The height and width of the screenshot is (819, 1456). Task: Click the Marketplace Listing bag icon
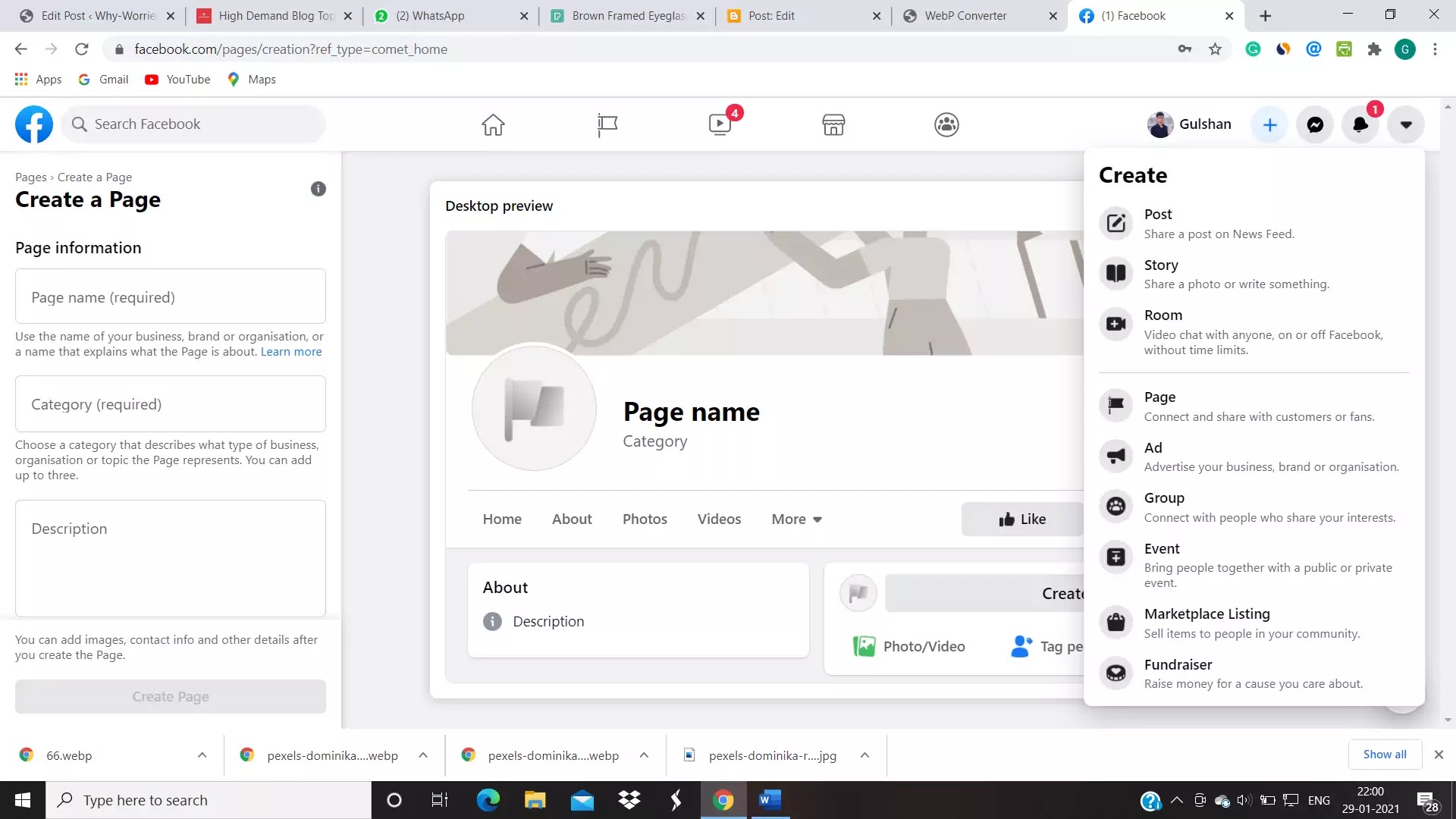click(x=1116, y=623)
